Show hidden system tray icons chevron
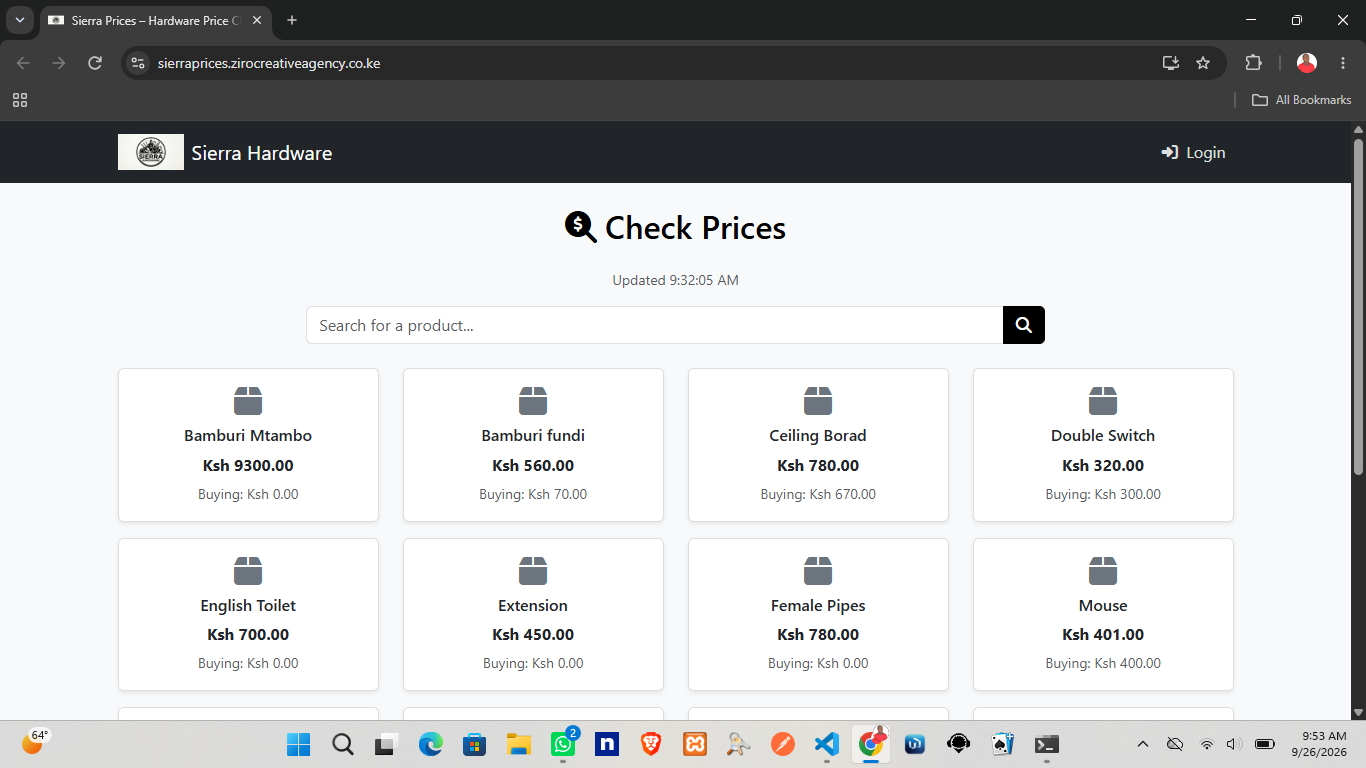 [x=1143, y=744]
